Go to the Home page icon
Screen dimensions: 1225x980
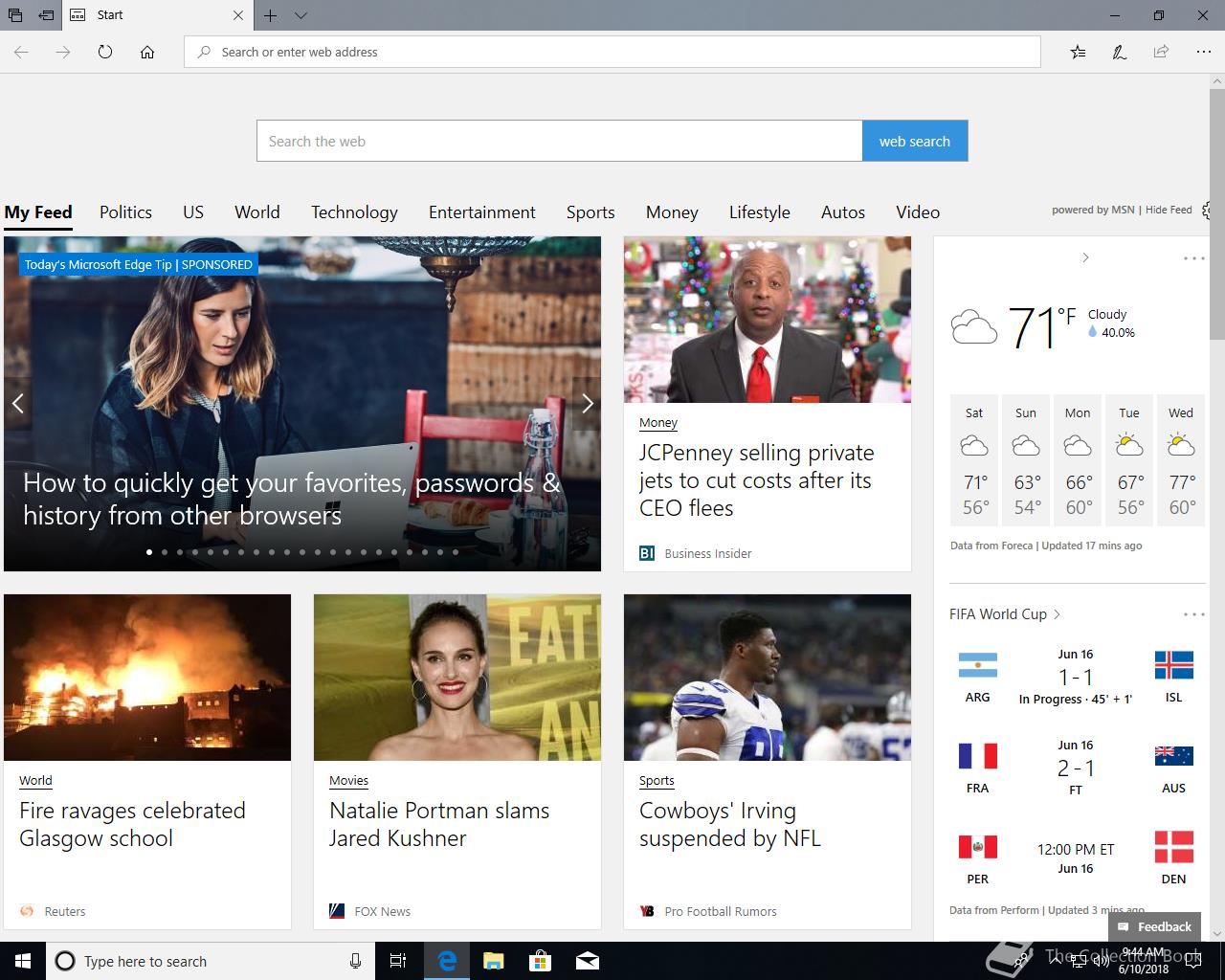147,52
